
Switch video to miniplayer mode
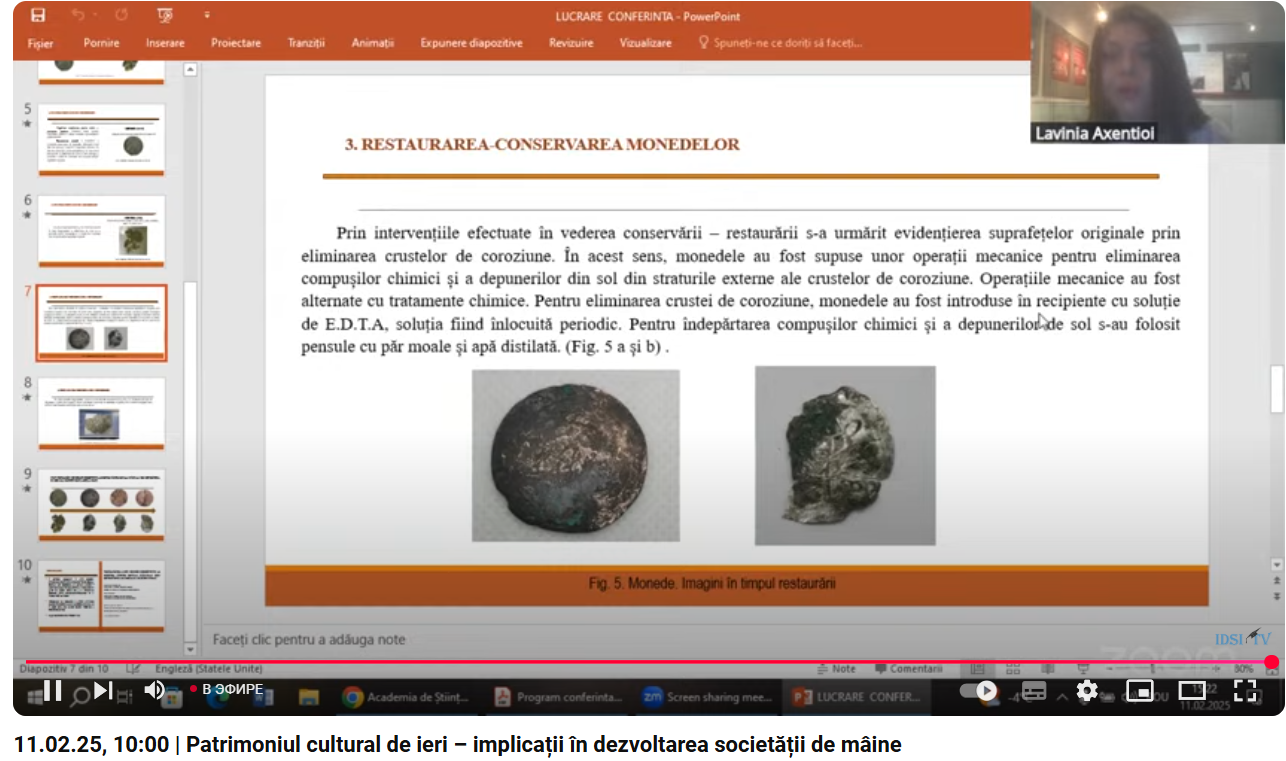click(x=1139, y=690)
